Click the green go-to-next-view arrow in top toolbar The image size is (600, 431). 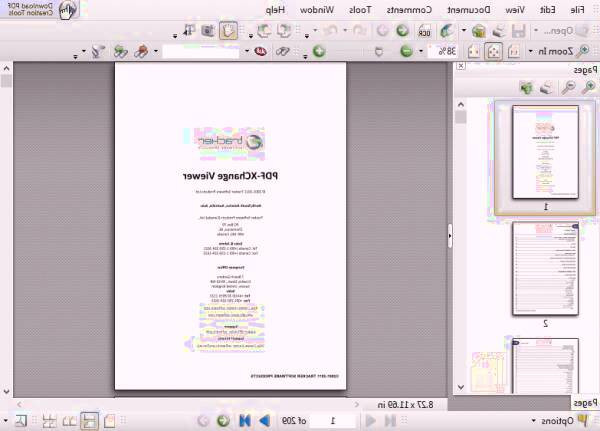(x=402, y=31)
